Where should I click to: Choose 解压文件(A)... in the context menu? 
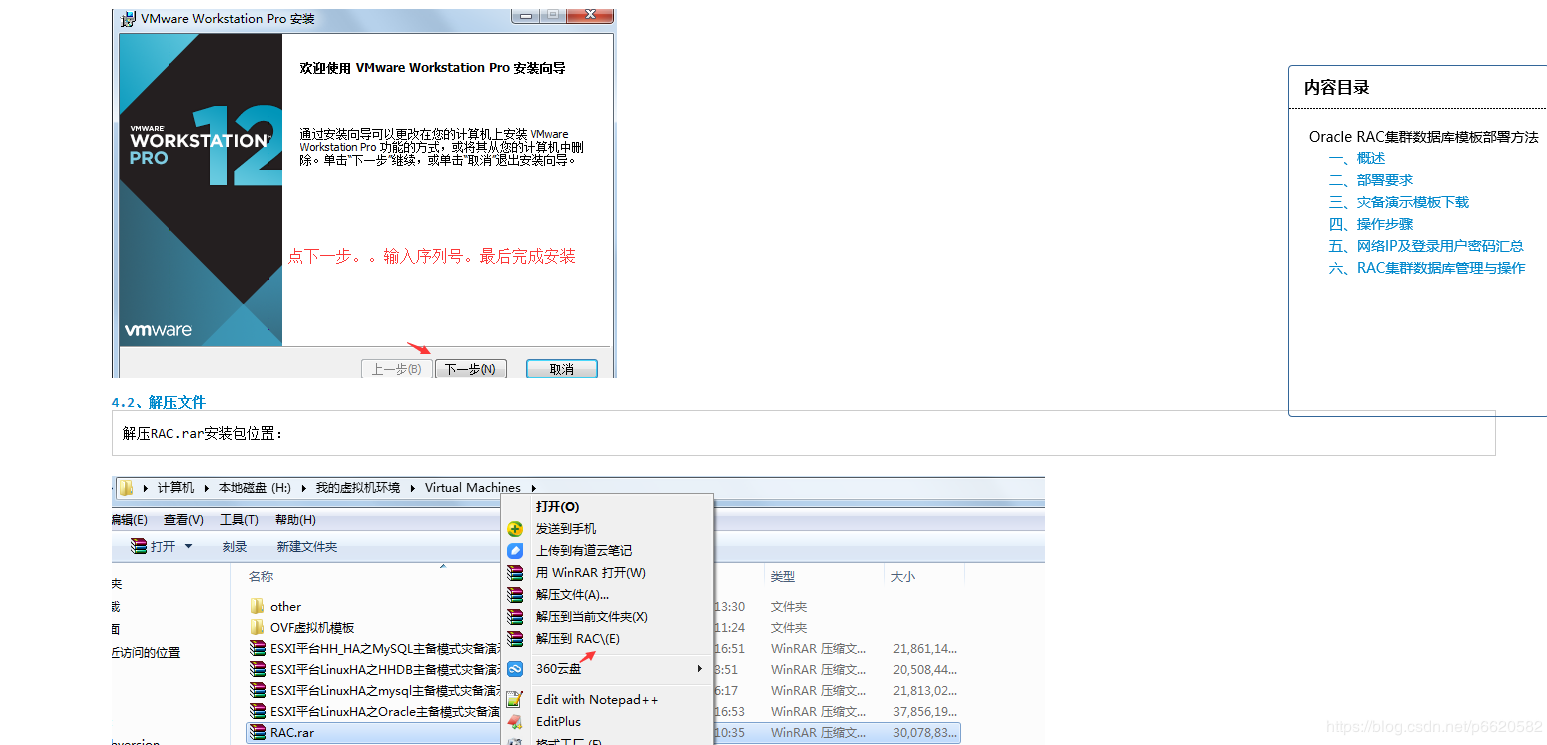click(x=572, y=595)
